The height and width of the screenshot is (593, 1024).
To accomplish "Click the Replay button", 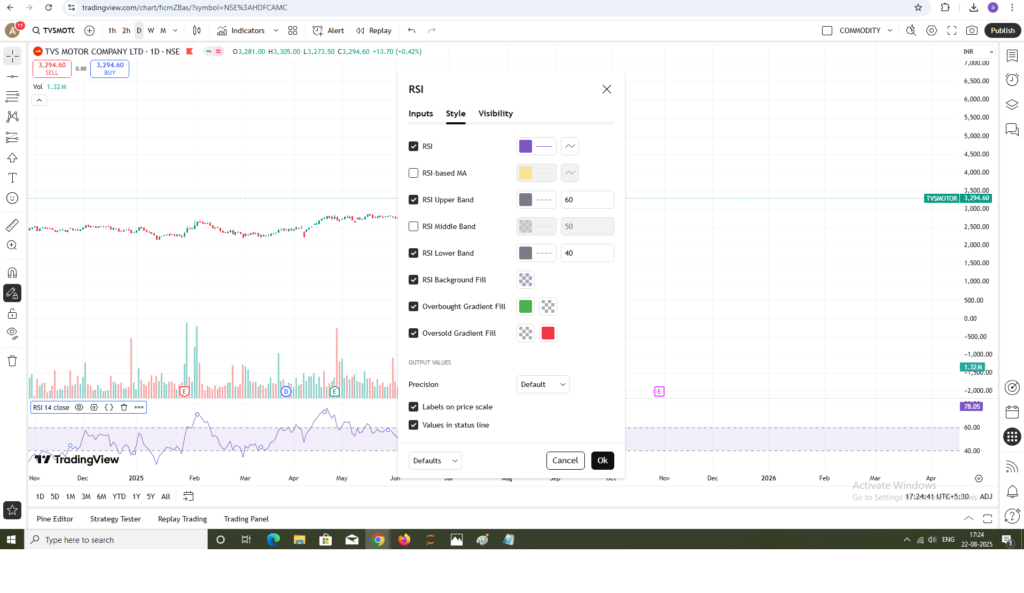I will tap(374, 31).
